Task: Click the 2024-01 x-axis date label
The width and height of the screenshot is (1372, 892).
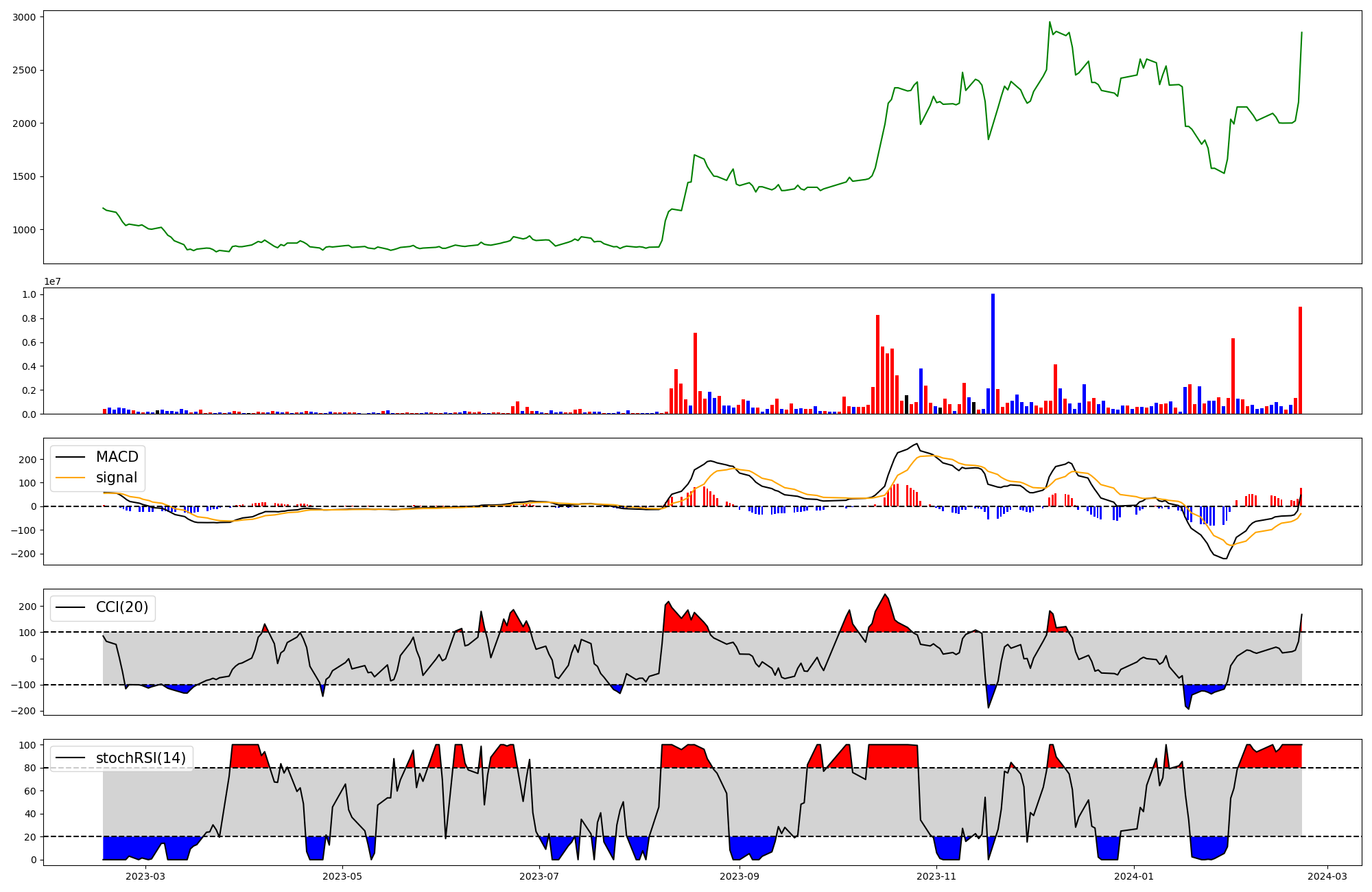Action: click(1134, 876)
